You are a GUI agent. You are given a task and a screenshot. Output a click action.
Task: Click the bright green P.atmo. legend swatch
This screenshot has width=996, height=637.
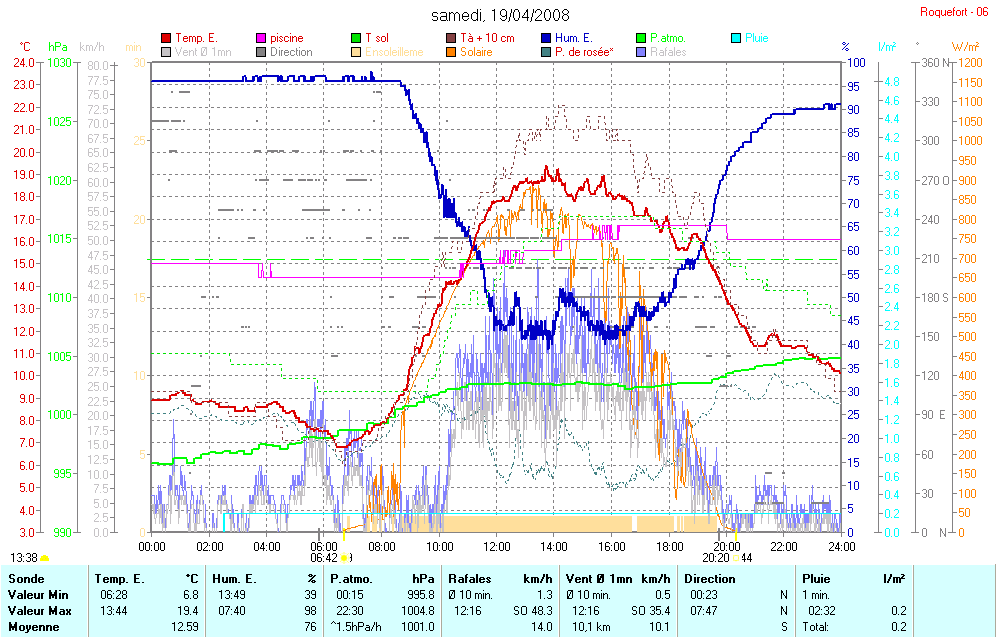(x=641, y=38)
